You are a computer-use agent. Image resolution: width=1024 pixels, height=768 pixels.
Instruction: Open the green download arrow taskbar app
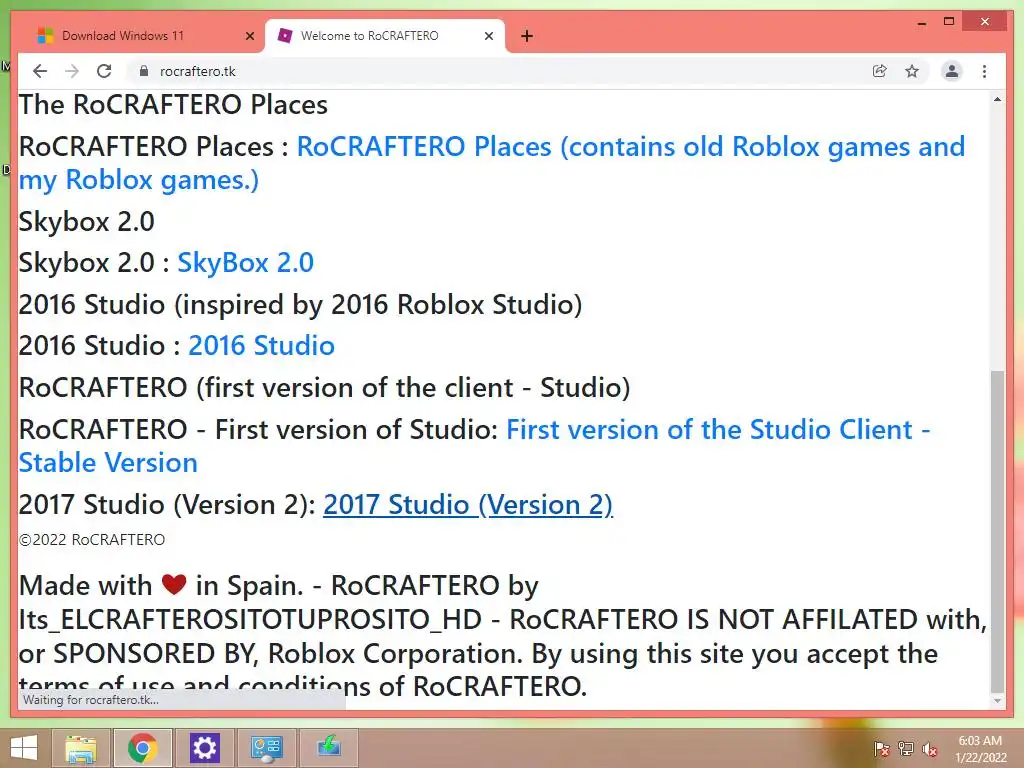pos(328,748)
